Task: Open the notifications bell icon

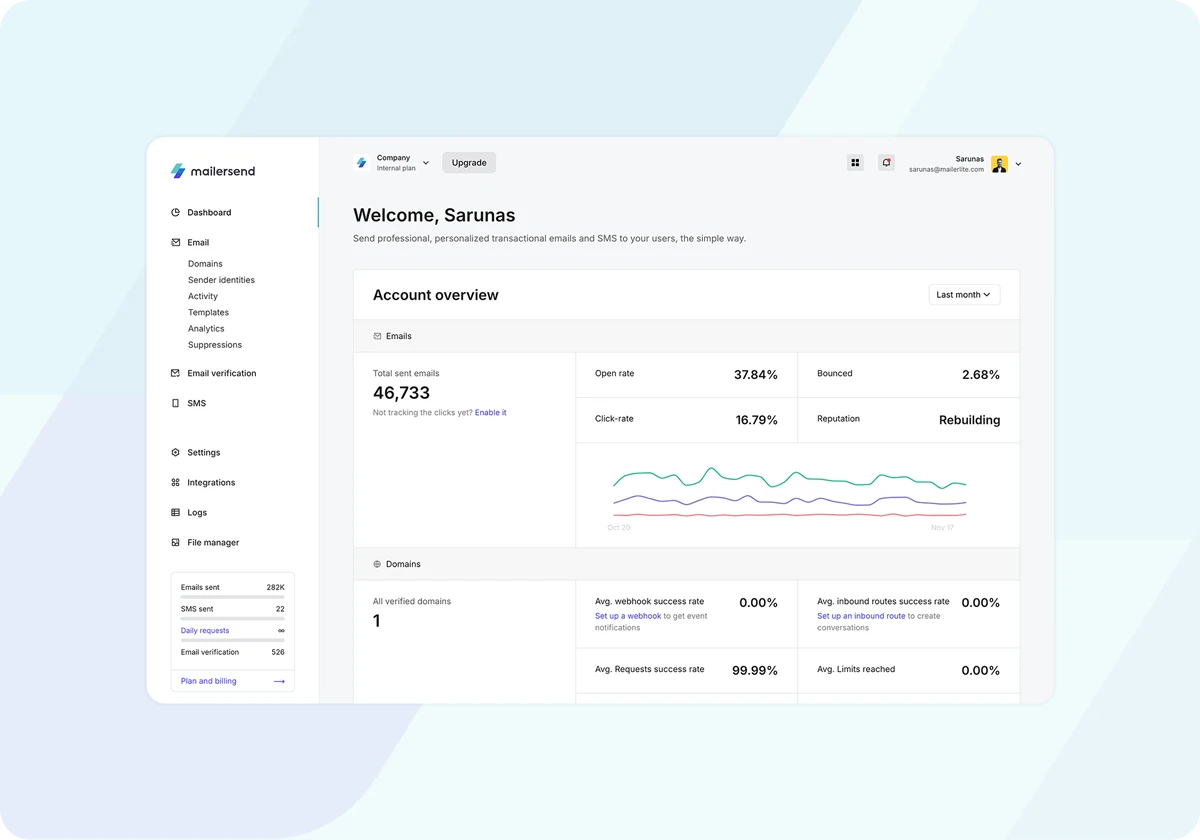Action: [886, 163]
